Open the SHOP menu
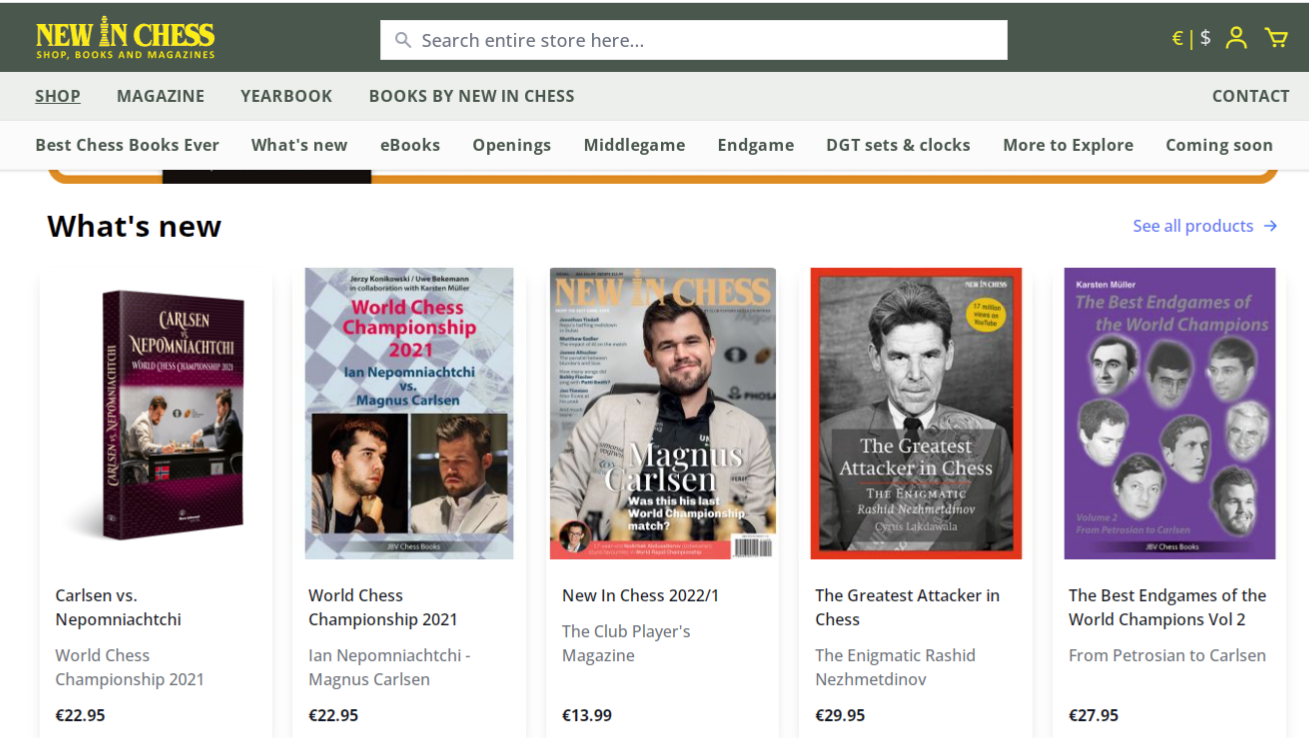Screen dimensions: 1309x738 [58, 96]
